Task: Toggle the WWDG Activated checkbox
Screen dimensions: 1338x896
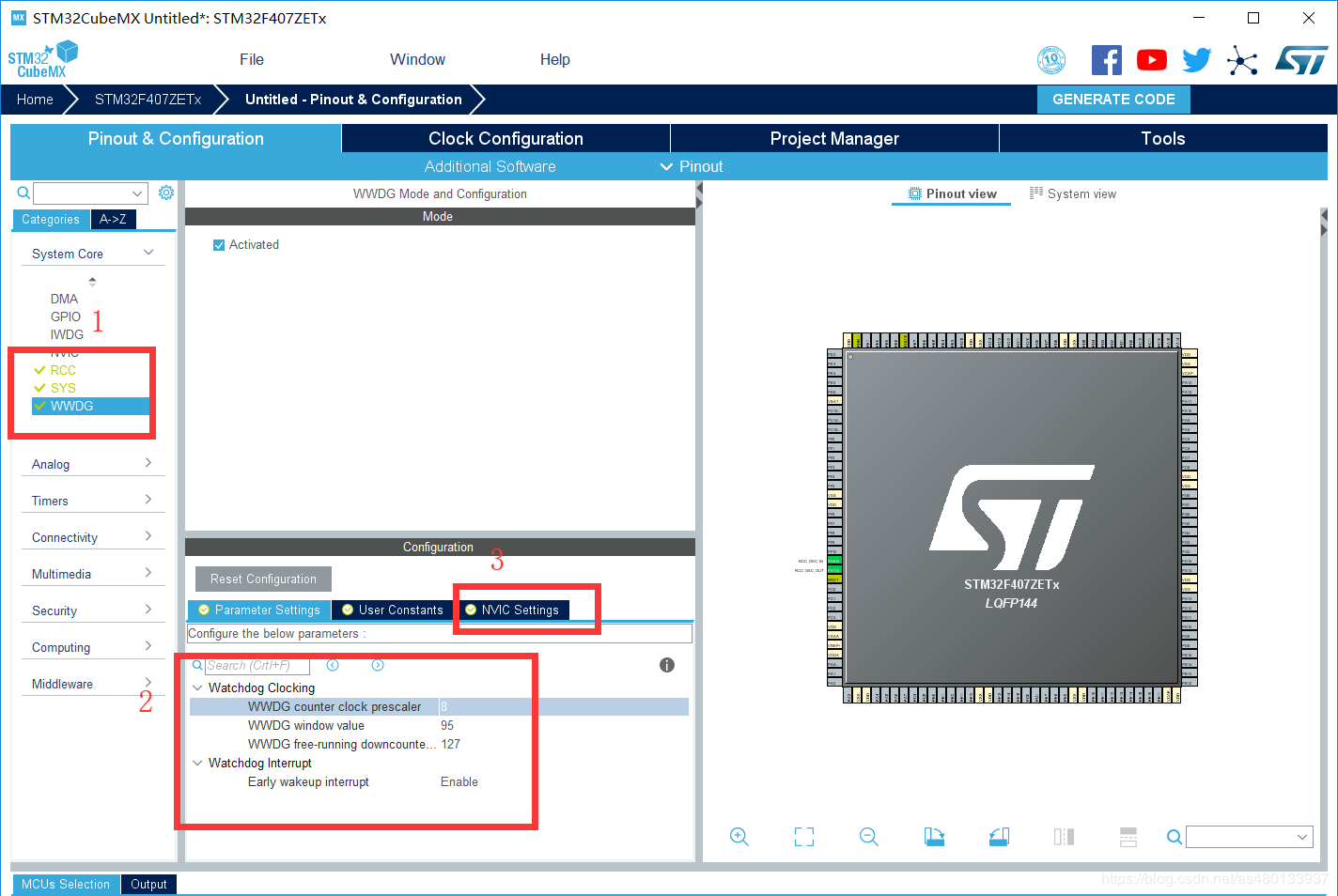Action: 219,245
